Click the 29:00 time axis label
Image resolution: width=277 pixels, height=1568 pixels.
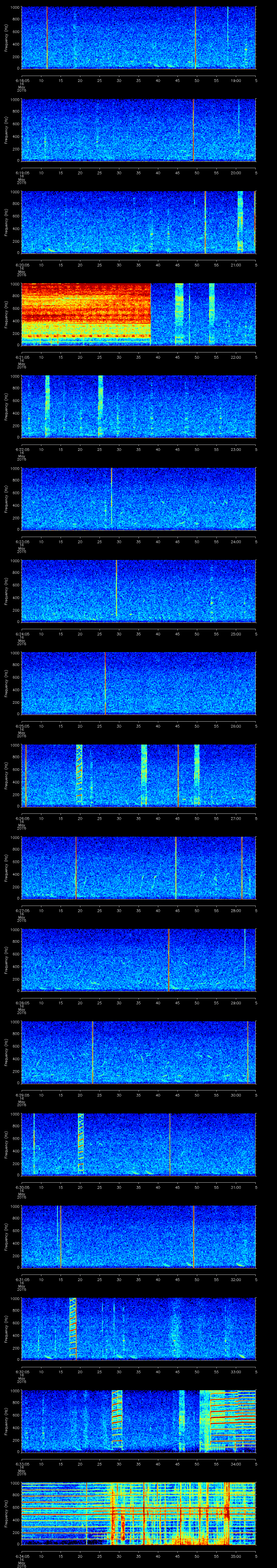pyautogui.click(x=236, y=1003)
